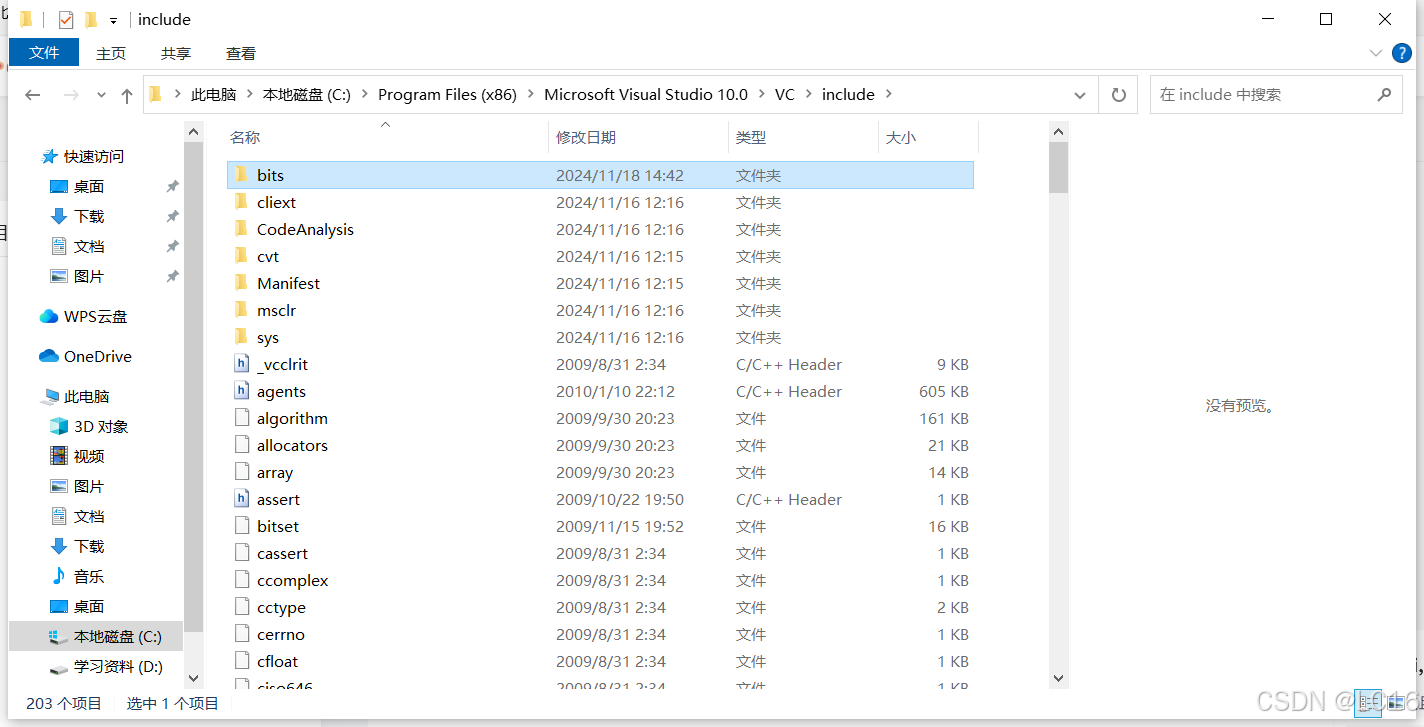Open the 文件 menu
Image resolution: width=1424 pixels, height=727 pixels.
click(43, 52)
